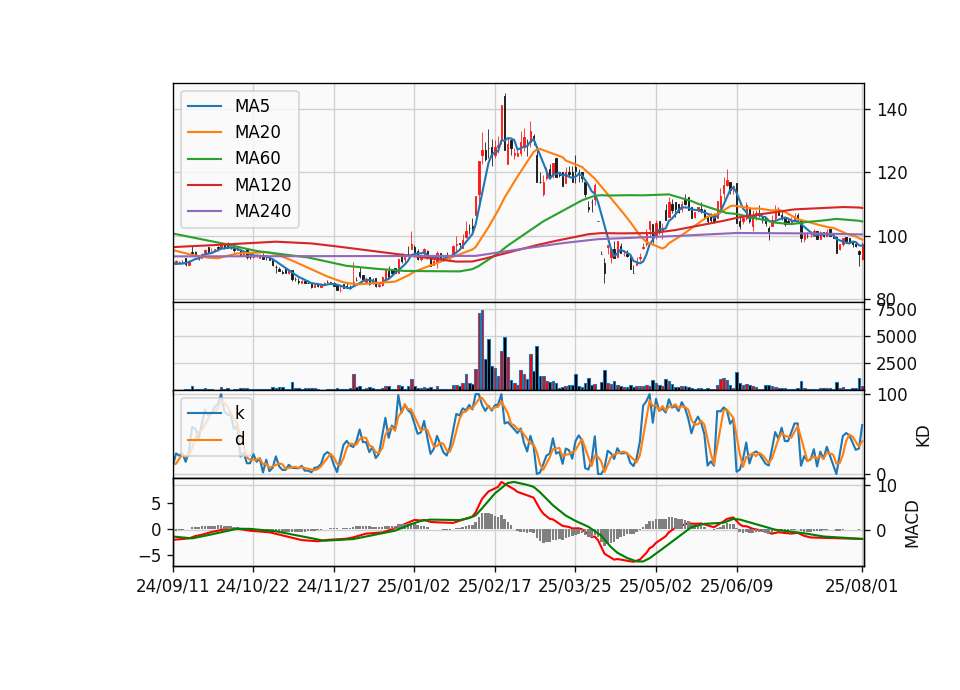Click the 10 label on MACD right axis
Screen dimensions: 960x690
click(887, 487)
